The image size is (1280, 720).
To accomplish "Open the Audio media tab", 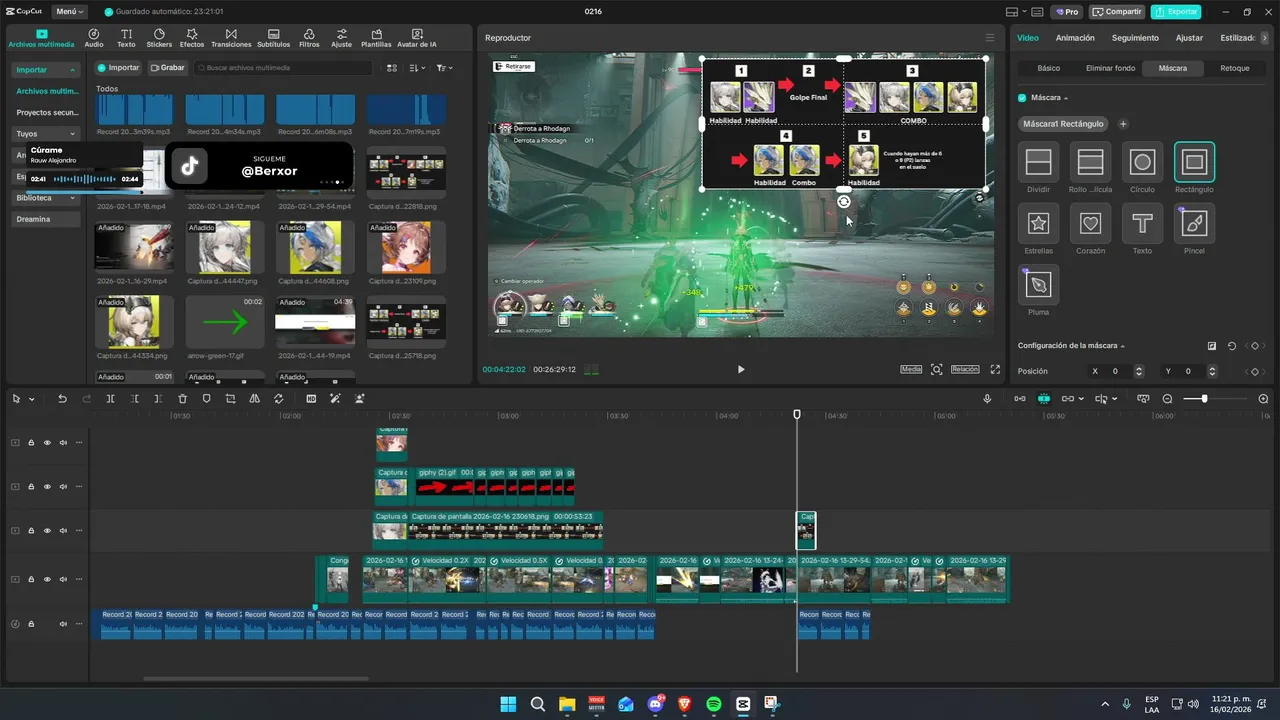I will [94, 39].
